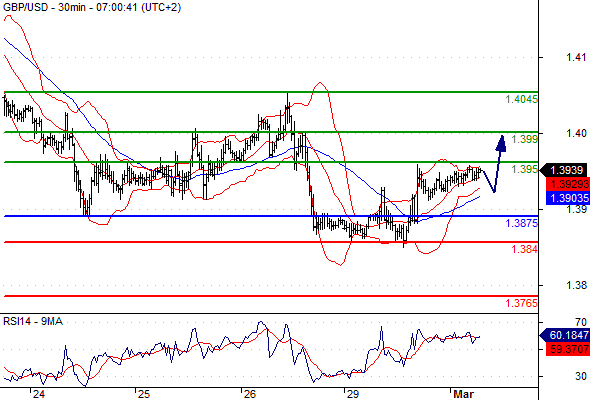Click the current price tag 1.3939

click(x=564, y=170)
